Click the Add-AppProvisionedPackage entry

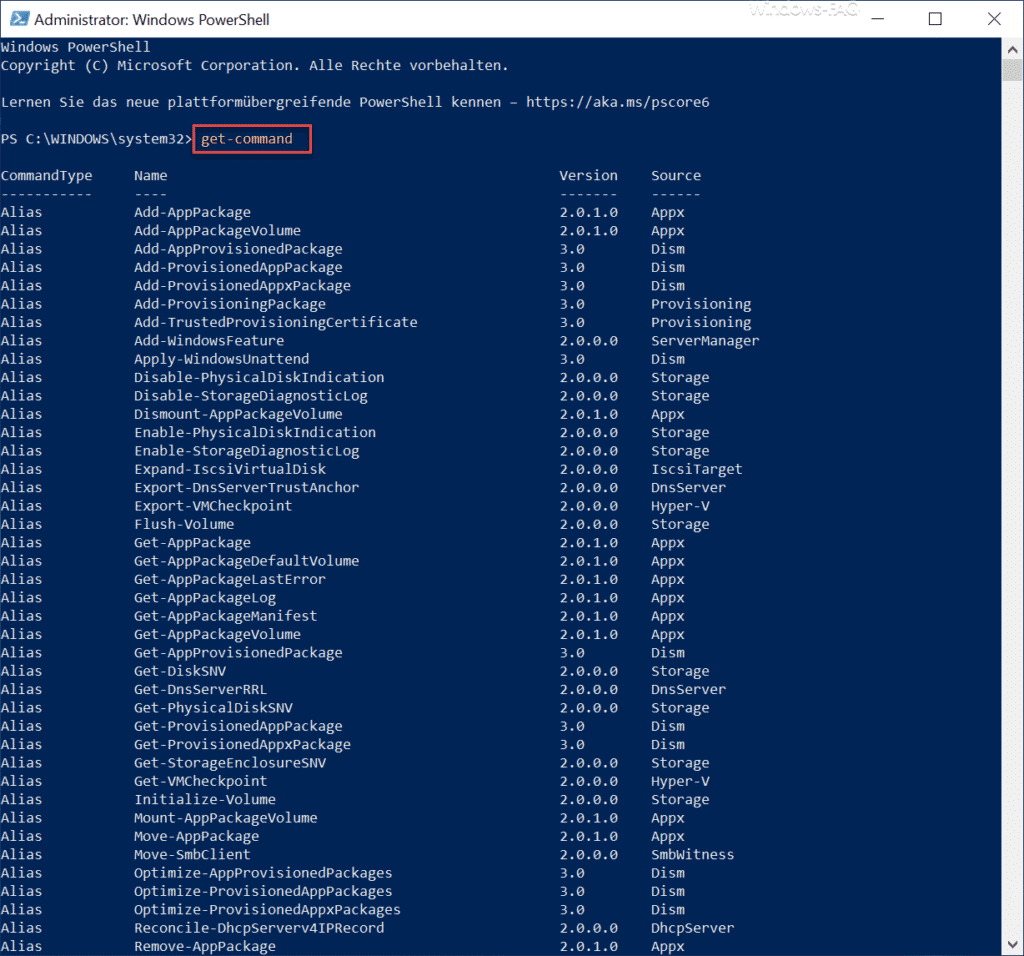click(x=238, y=249)
